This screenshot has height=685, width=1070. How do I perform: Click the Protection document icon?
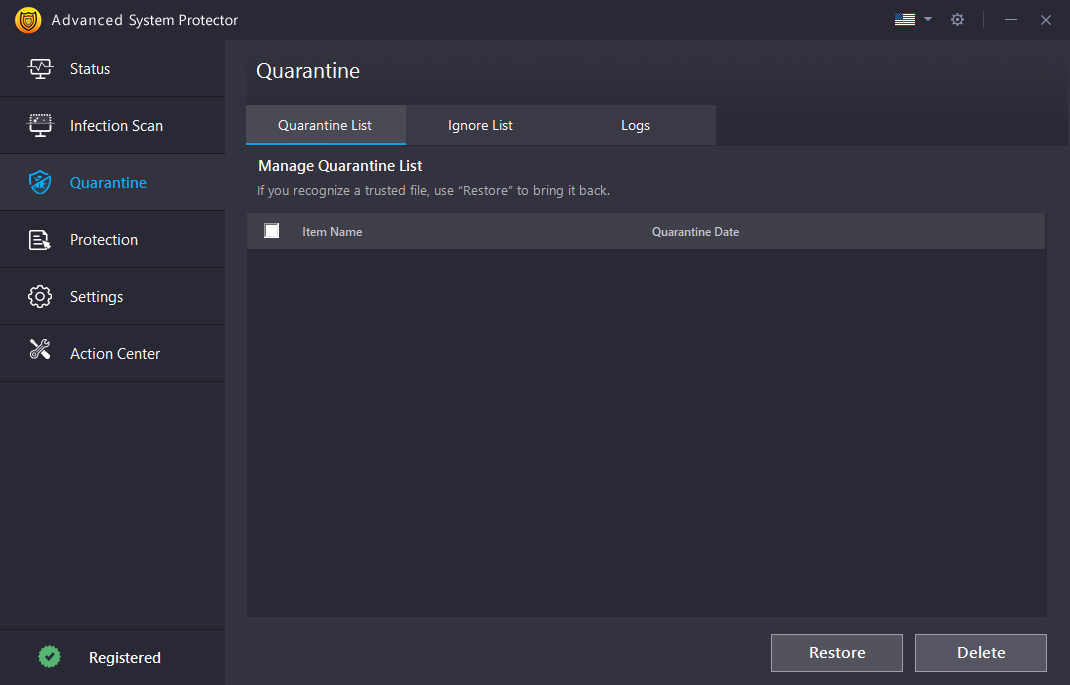point(40,240)
